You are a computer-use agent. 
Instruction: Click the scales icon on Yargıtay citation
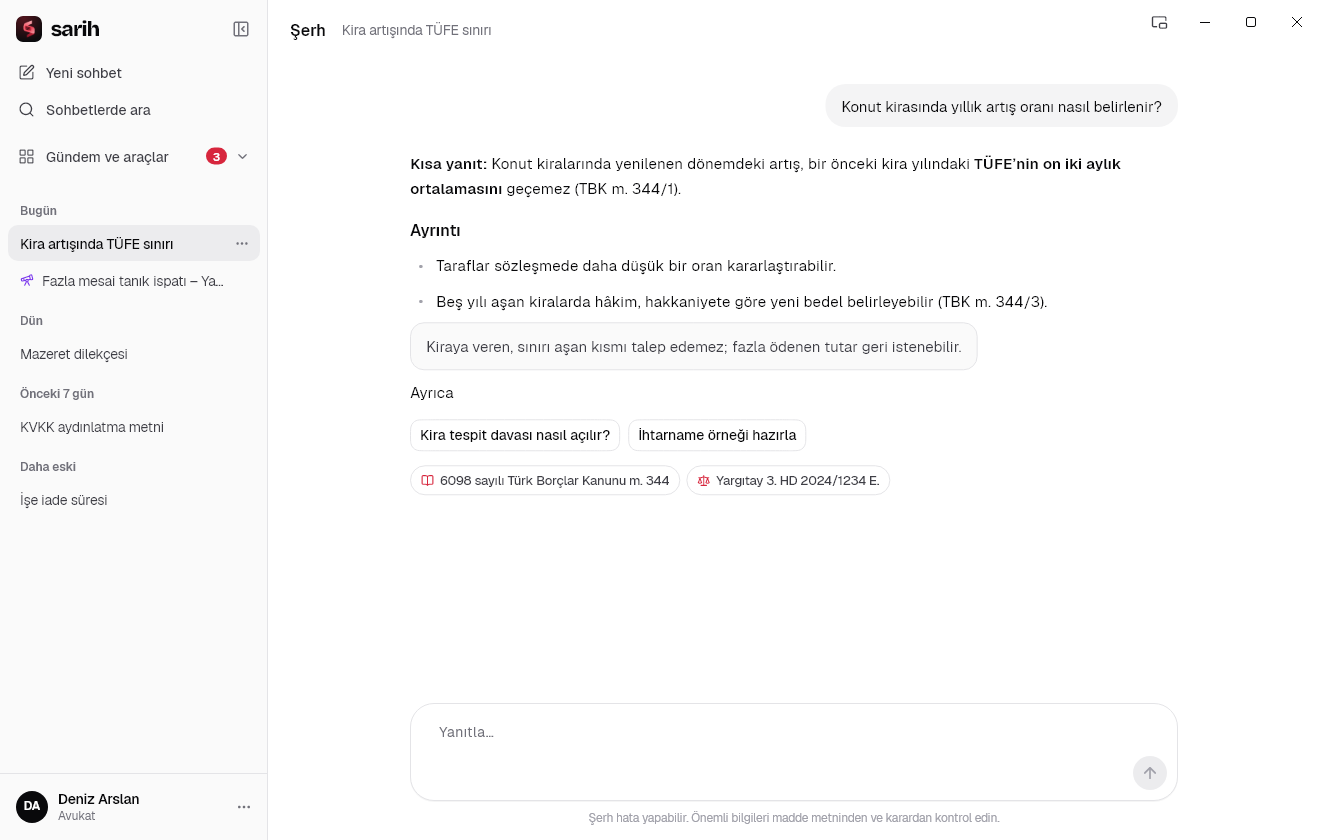[x=704, y=481]
